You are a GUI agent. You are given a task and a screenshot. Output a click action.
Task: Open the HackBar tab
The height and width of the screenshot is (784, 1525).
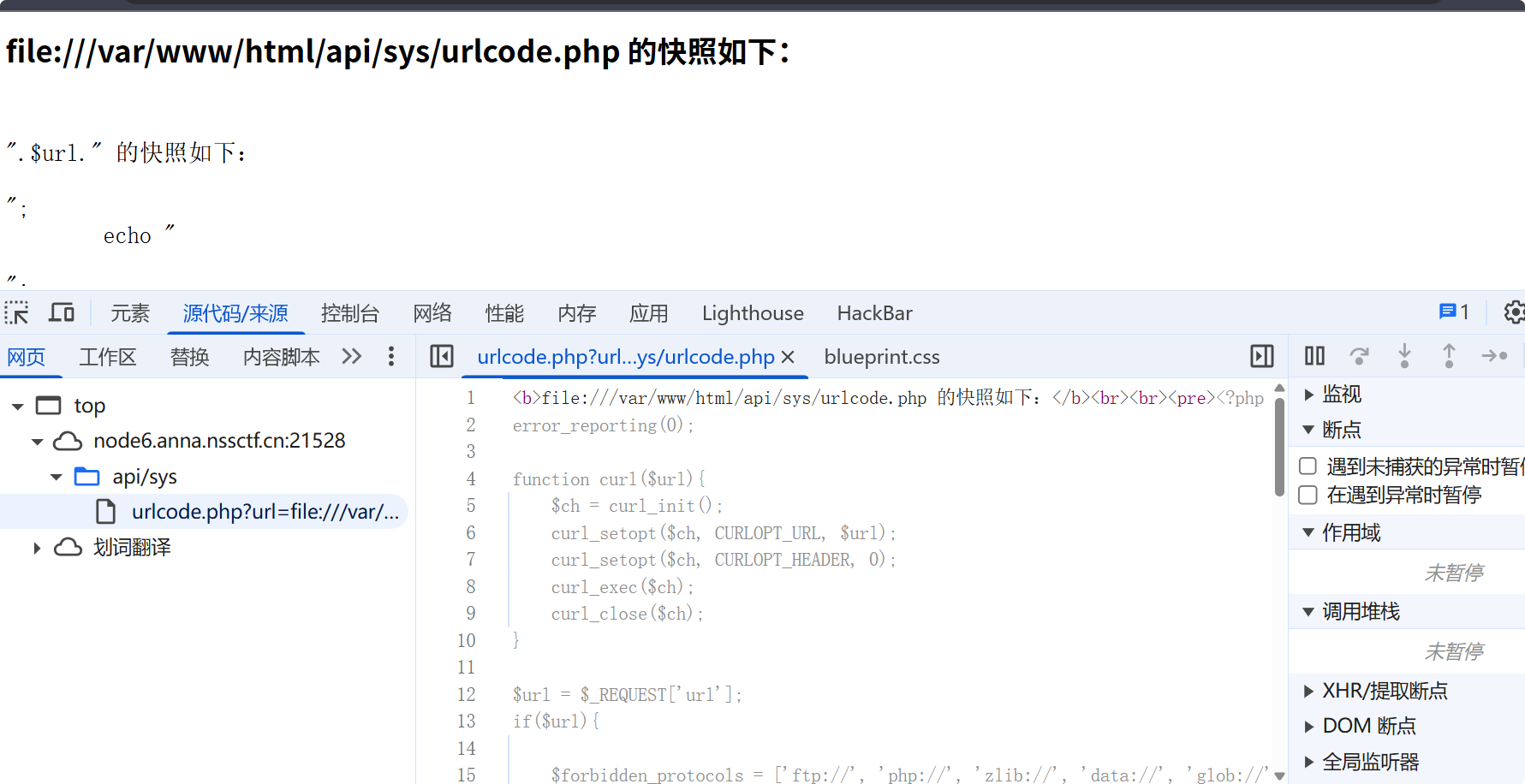click(875, 313)
